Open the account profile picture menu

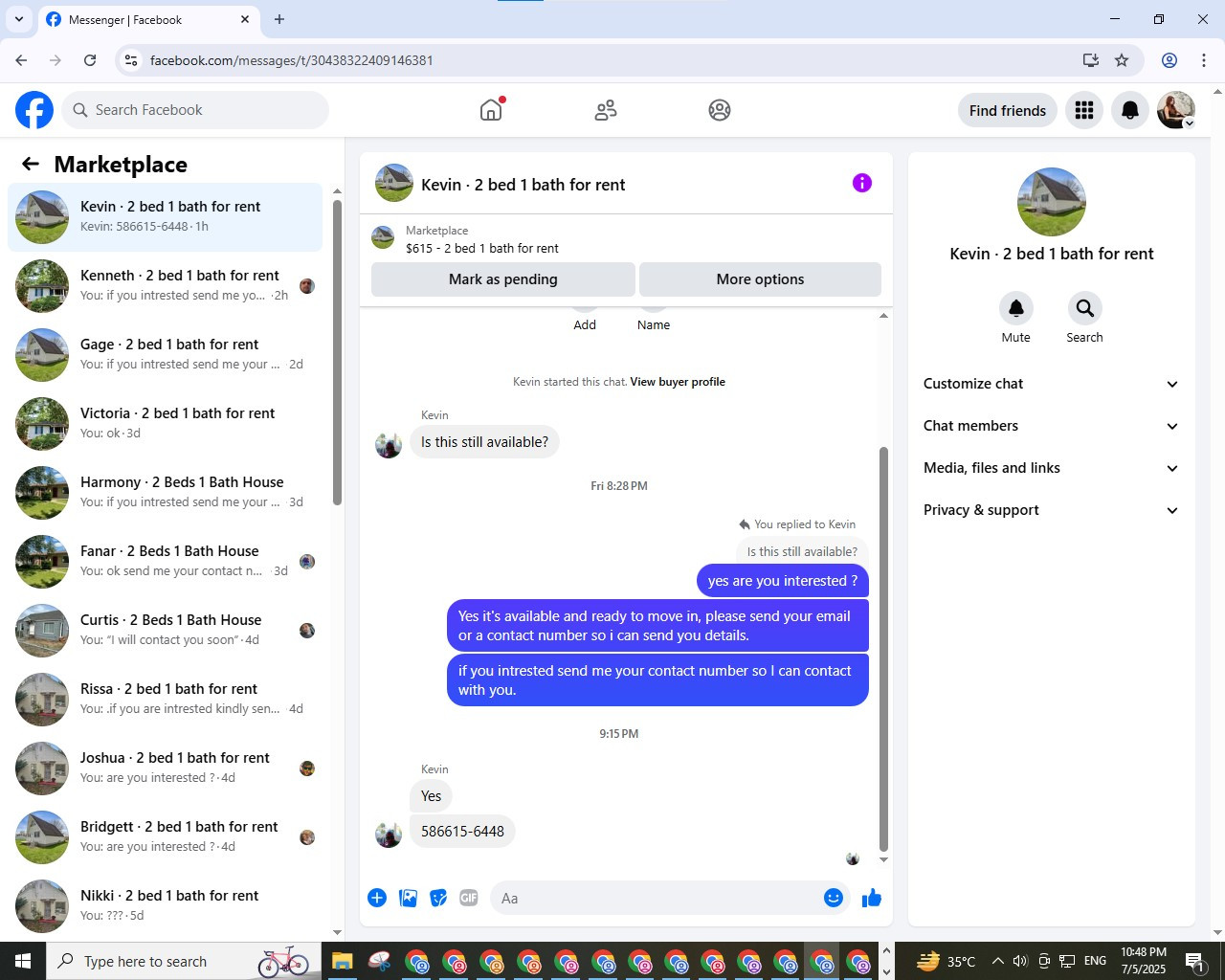click(1176, 110)
